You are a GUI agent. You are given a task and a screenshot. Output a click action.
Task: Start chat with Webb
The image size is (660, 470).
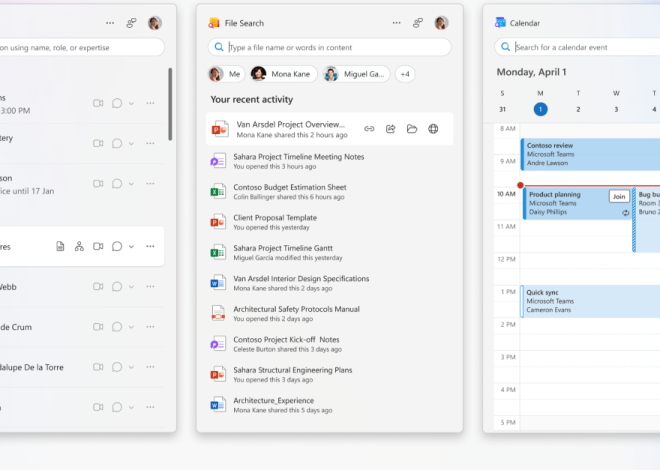pos(117,287)
